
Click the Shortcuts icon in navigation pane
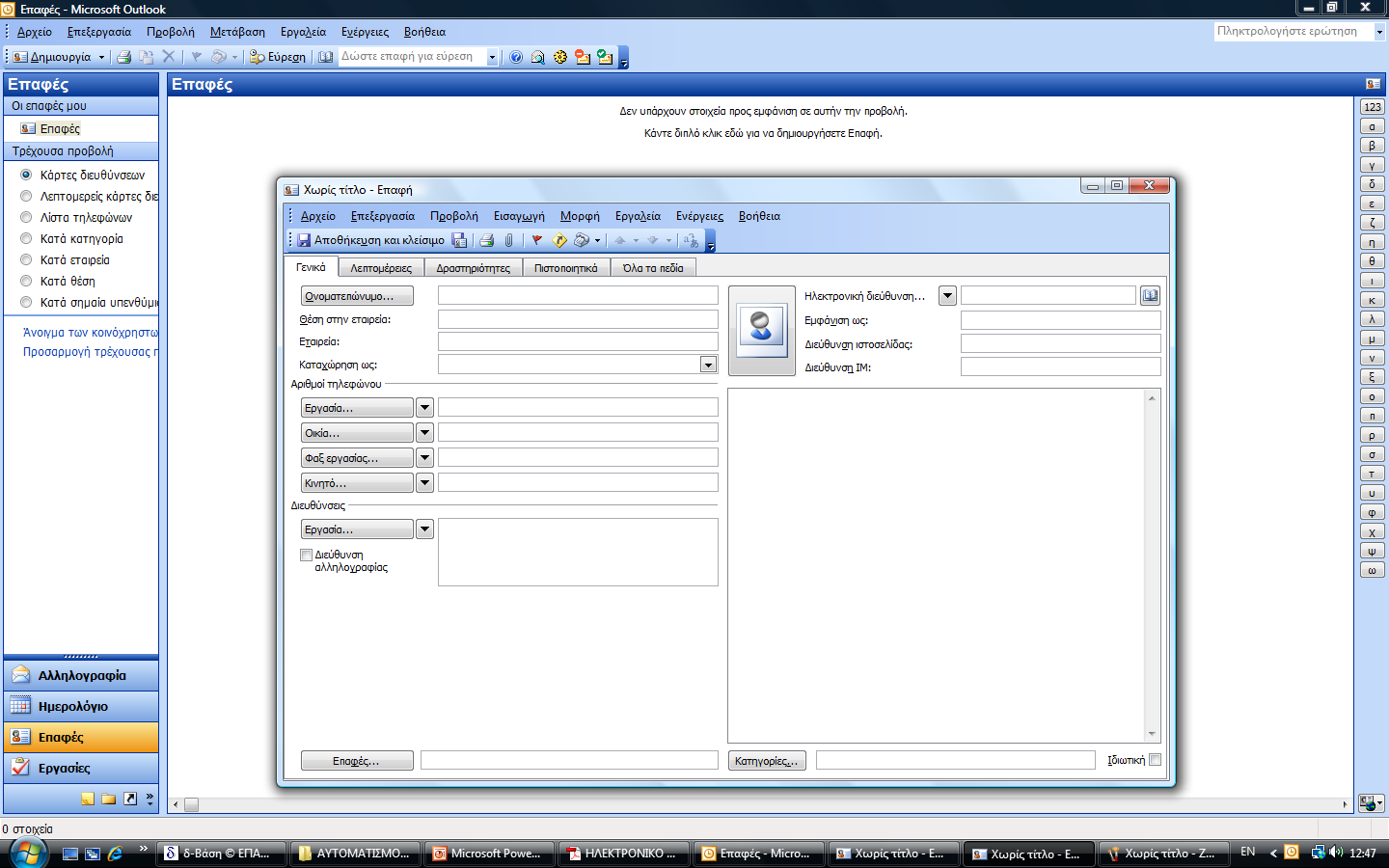click(130, 799)
